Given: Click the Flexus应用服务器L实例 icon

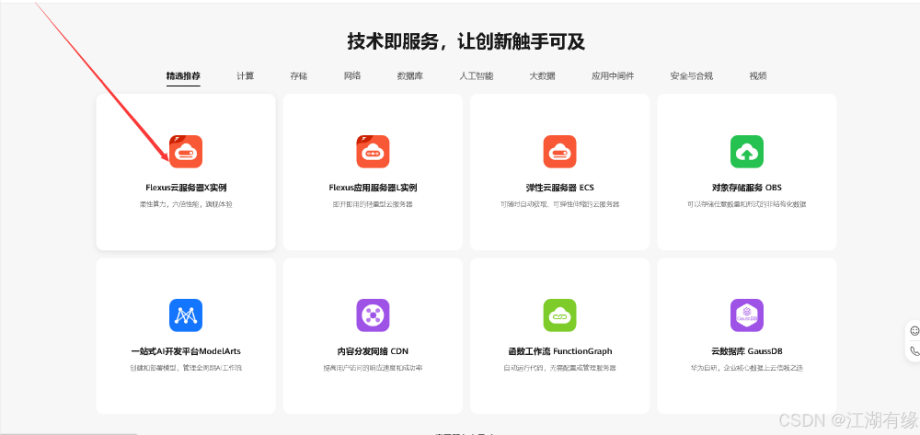Looking at the screenshot, I should (373, 151).
